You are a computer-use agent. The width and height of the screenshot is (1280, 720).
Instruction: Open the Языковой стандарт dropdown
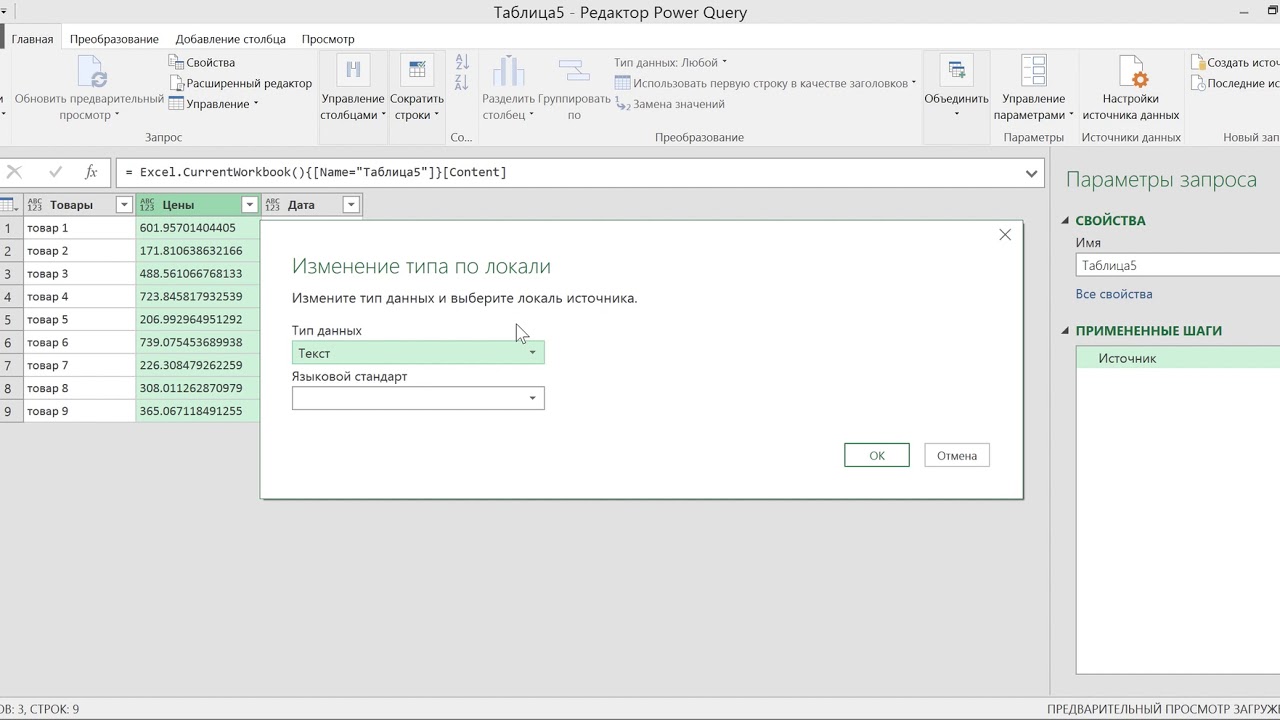(418, 398)
